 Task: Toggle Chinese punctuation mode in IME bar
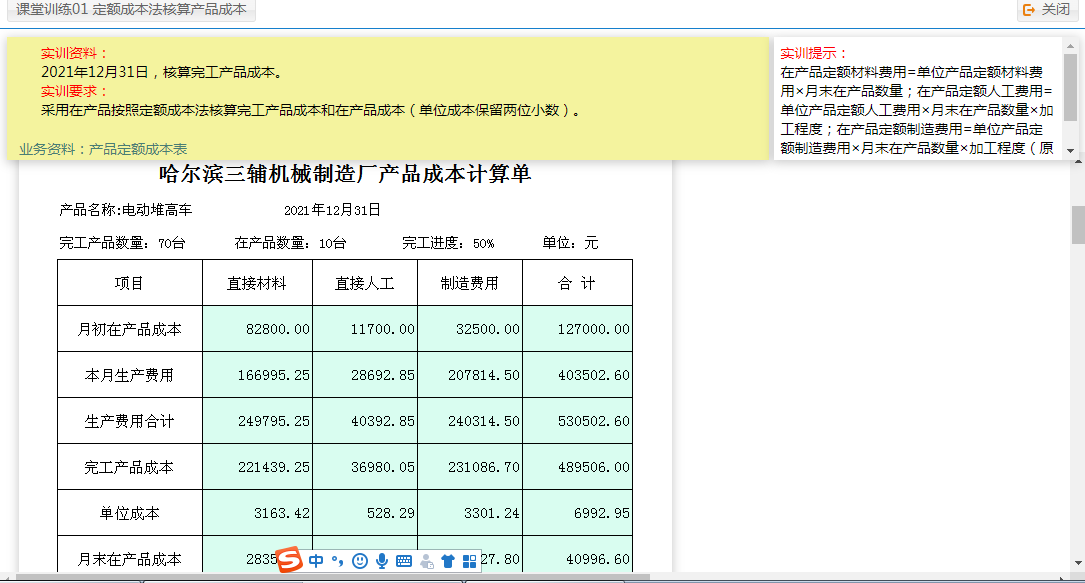337,561
